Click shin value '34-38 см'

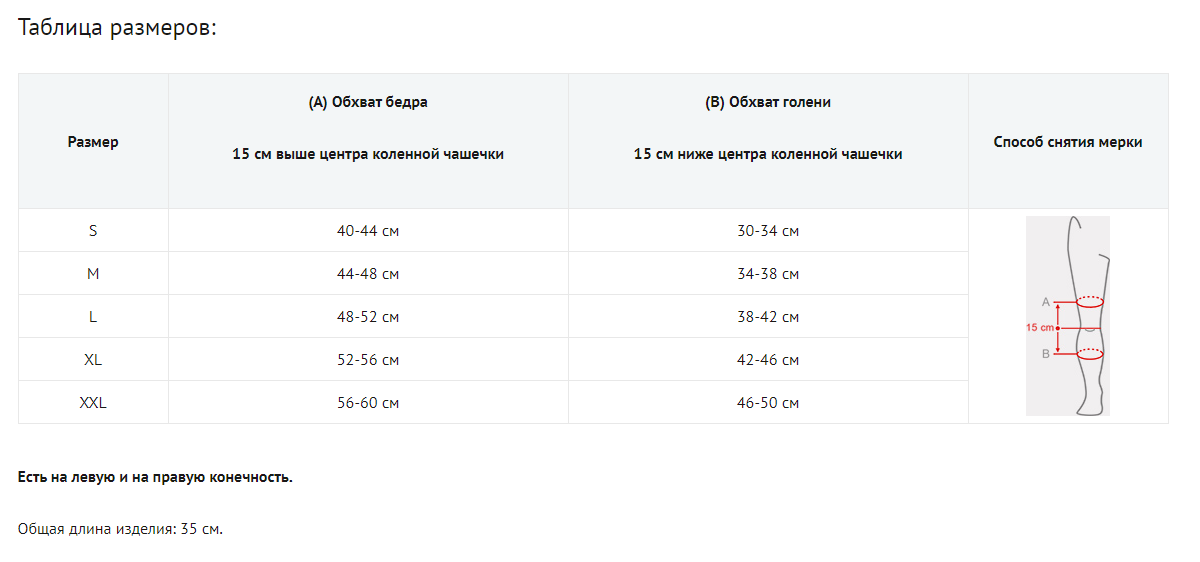(x=768, y=274)
